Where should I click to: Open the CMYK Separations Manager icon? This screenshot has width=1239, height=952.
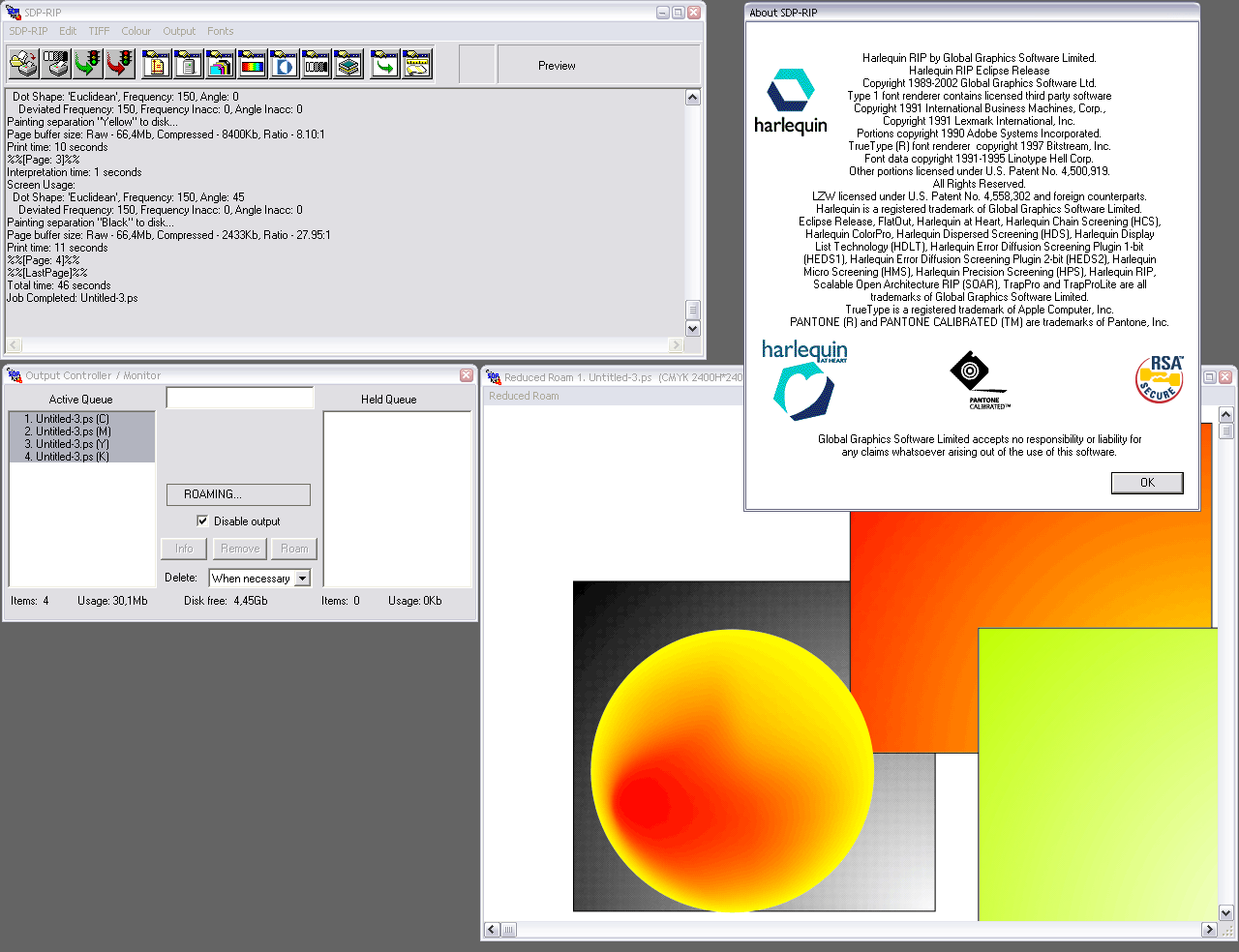click(221, 65)
